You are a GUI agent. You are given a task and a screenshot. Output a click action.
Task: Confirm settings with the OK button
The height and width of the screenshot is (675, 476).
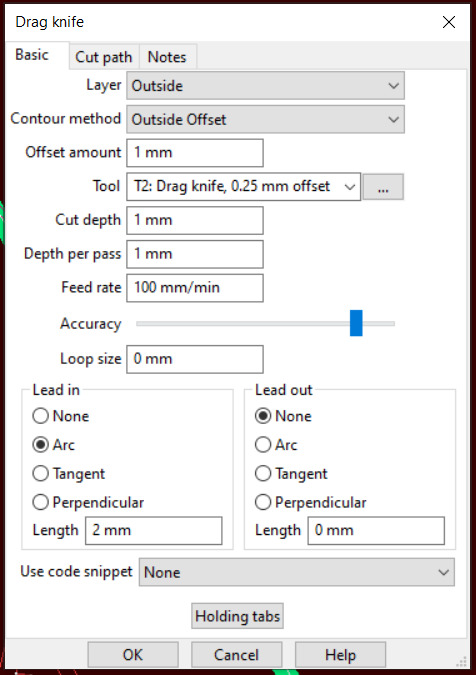coord(133,655)
